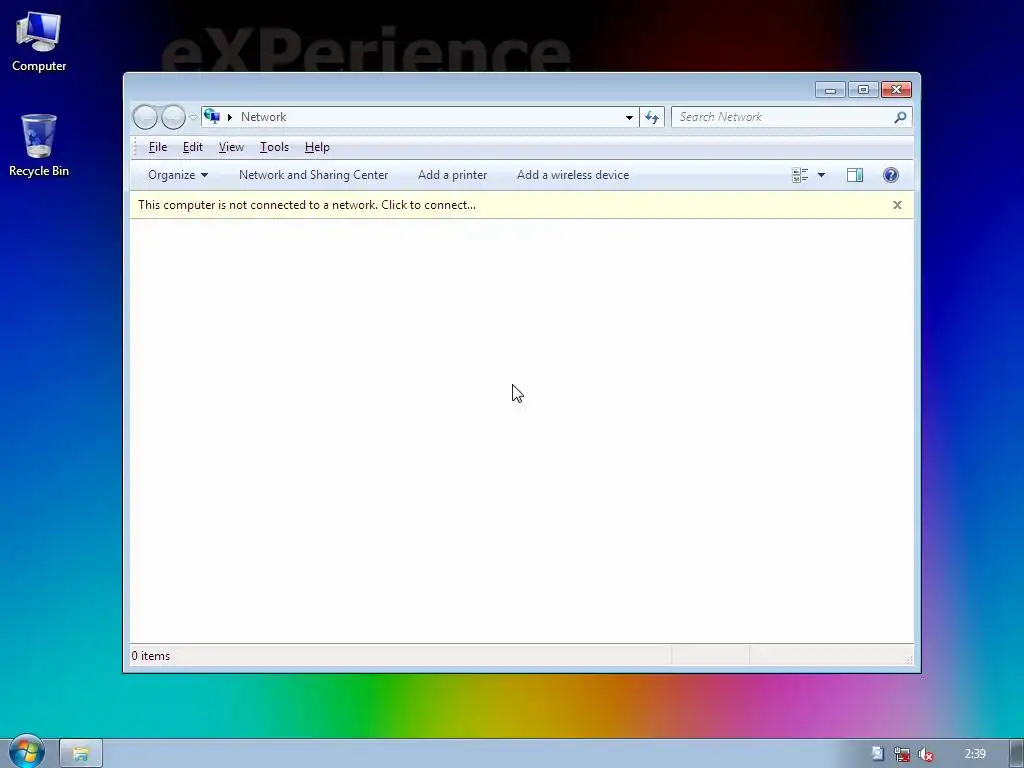The width and height of the screenshot is (1024, 768).
Task: Open Network and Sharing Center
Action: [313, 175]
